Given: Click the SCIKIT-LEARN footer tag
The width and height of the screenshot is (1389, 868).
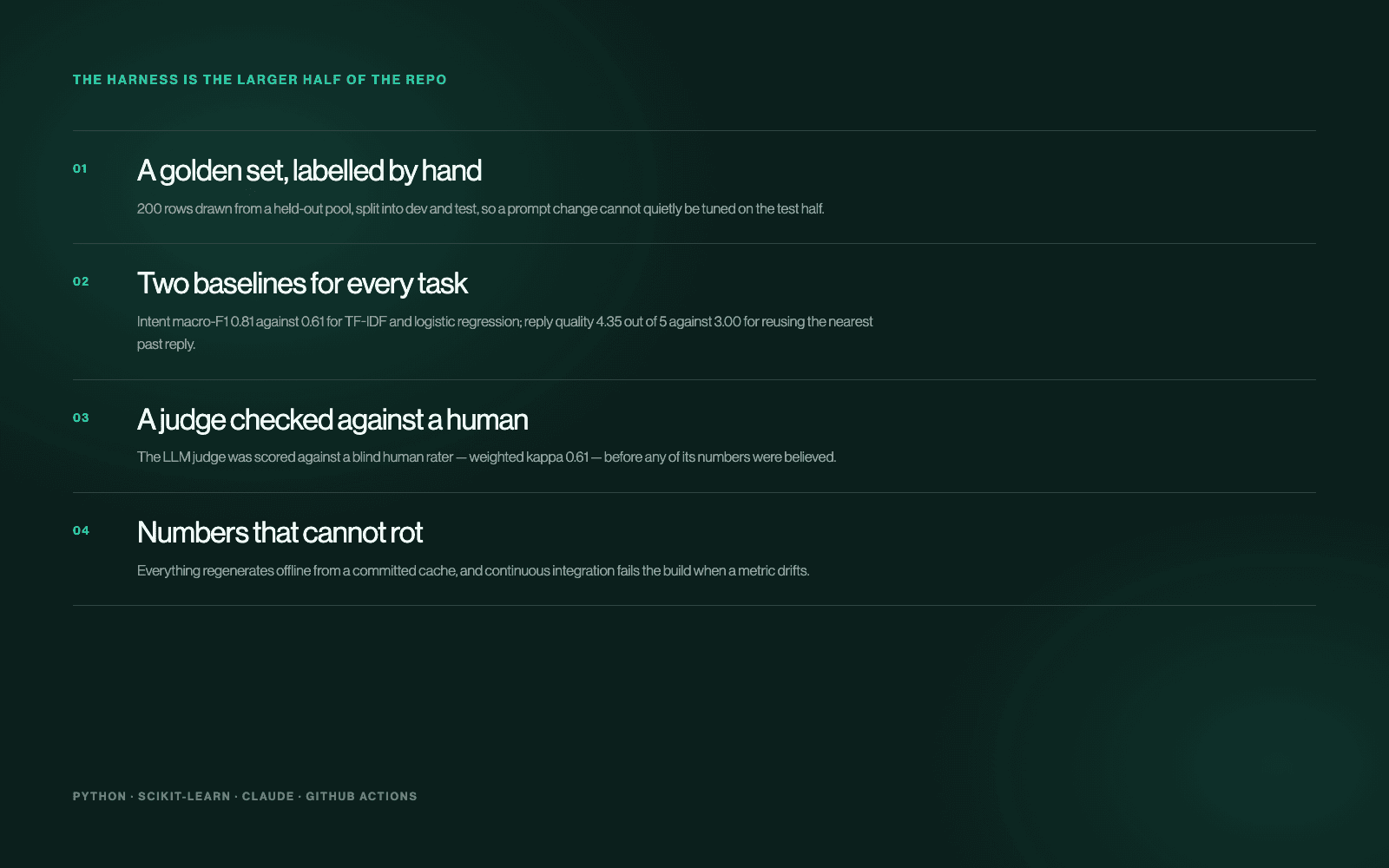Looking at the screenshot, I should (184, 797).
